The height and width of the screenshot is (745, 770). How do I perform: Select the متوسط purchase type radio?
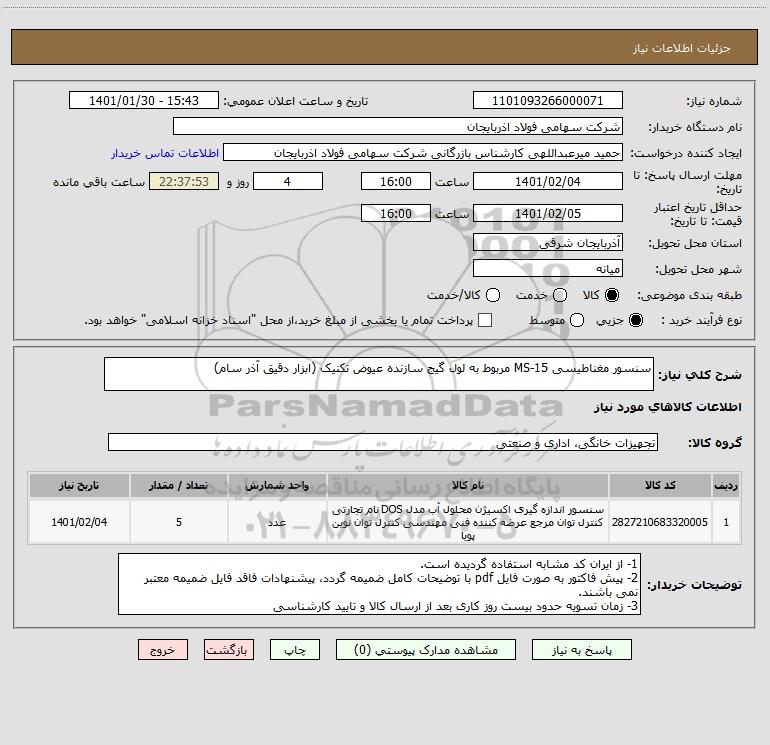pyautogui.click(x=577, y=320)
